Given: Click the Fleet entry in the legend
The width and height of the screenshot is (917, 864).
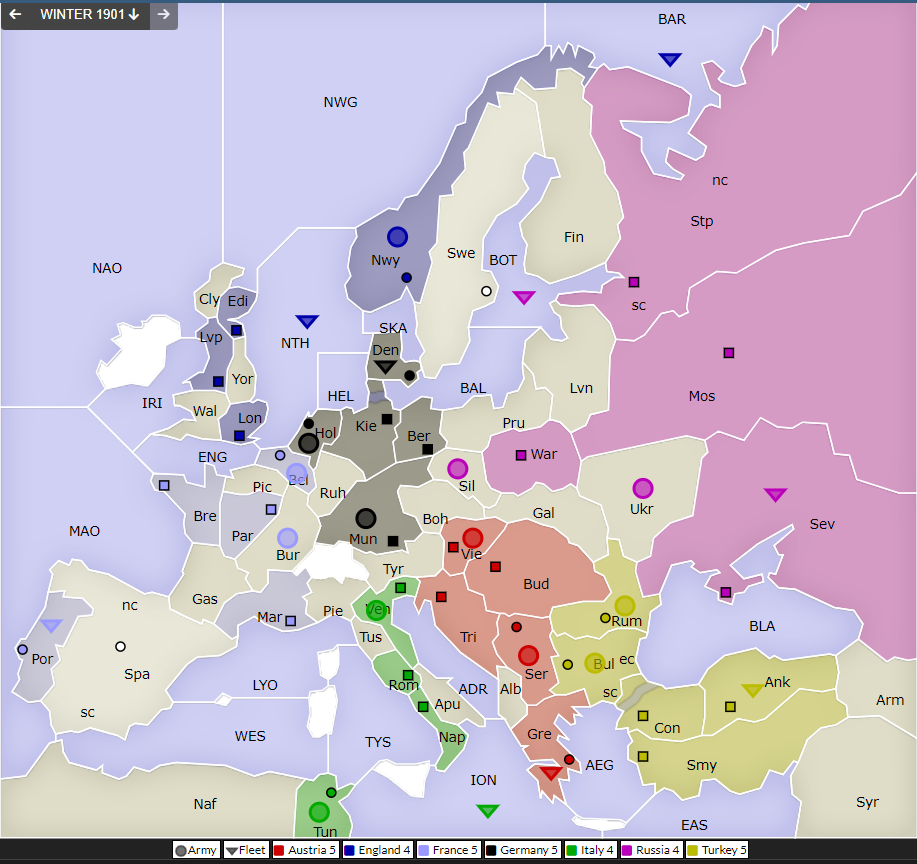Looking at the screenshot, I should (246, 850).
